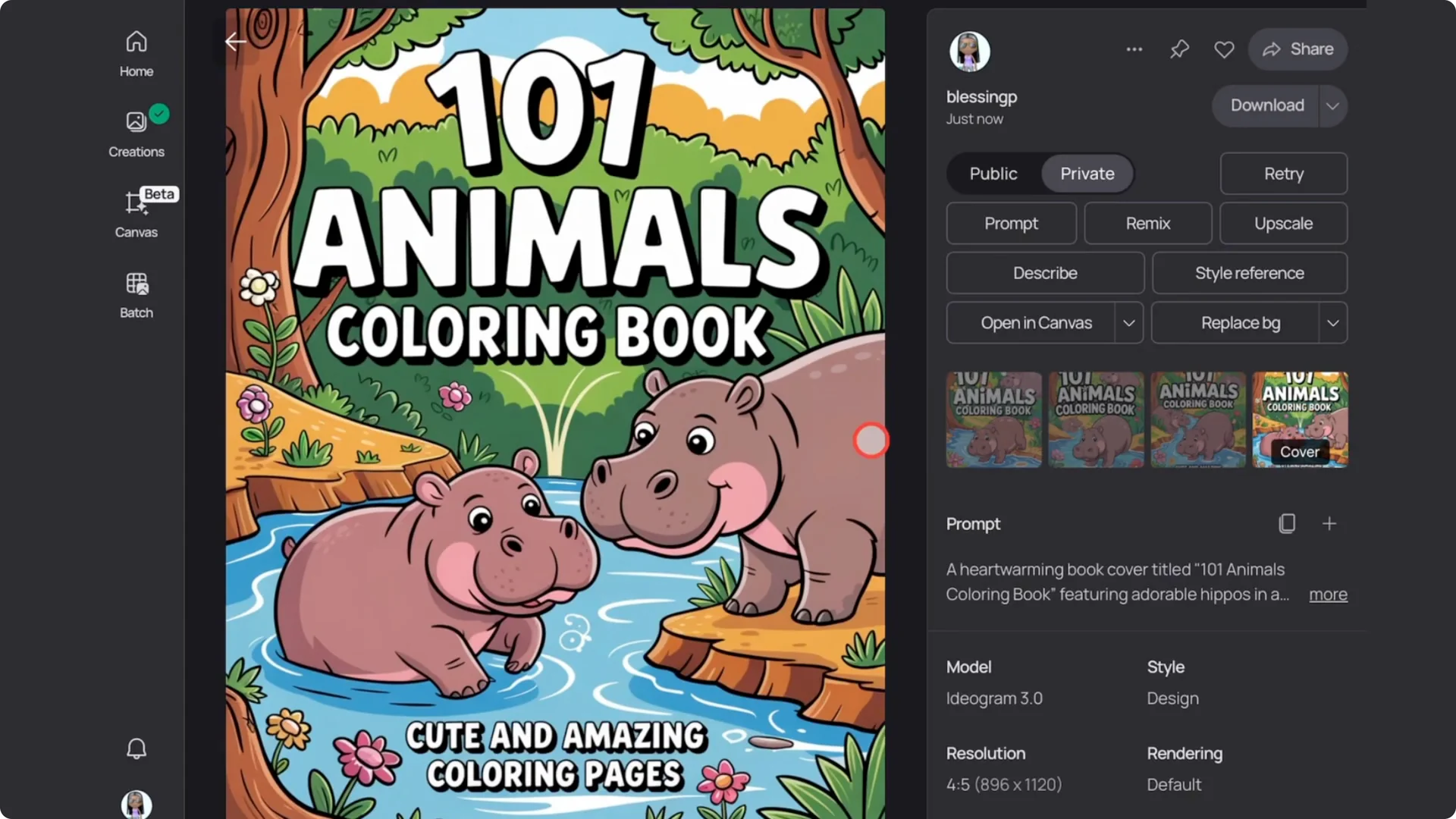Viewport: 1456px width, 819px height.
Task: Click "more" to expand the prompt text
Action: (x=1328, y=595)
